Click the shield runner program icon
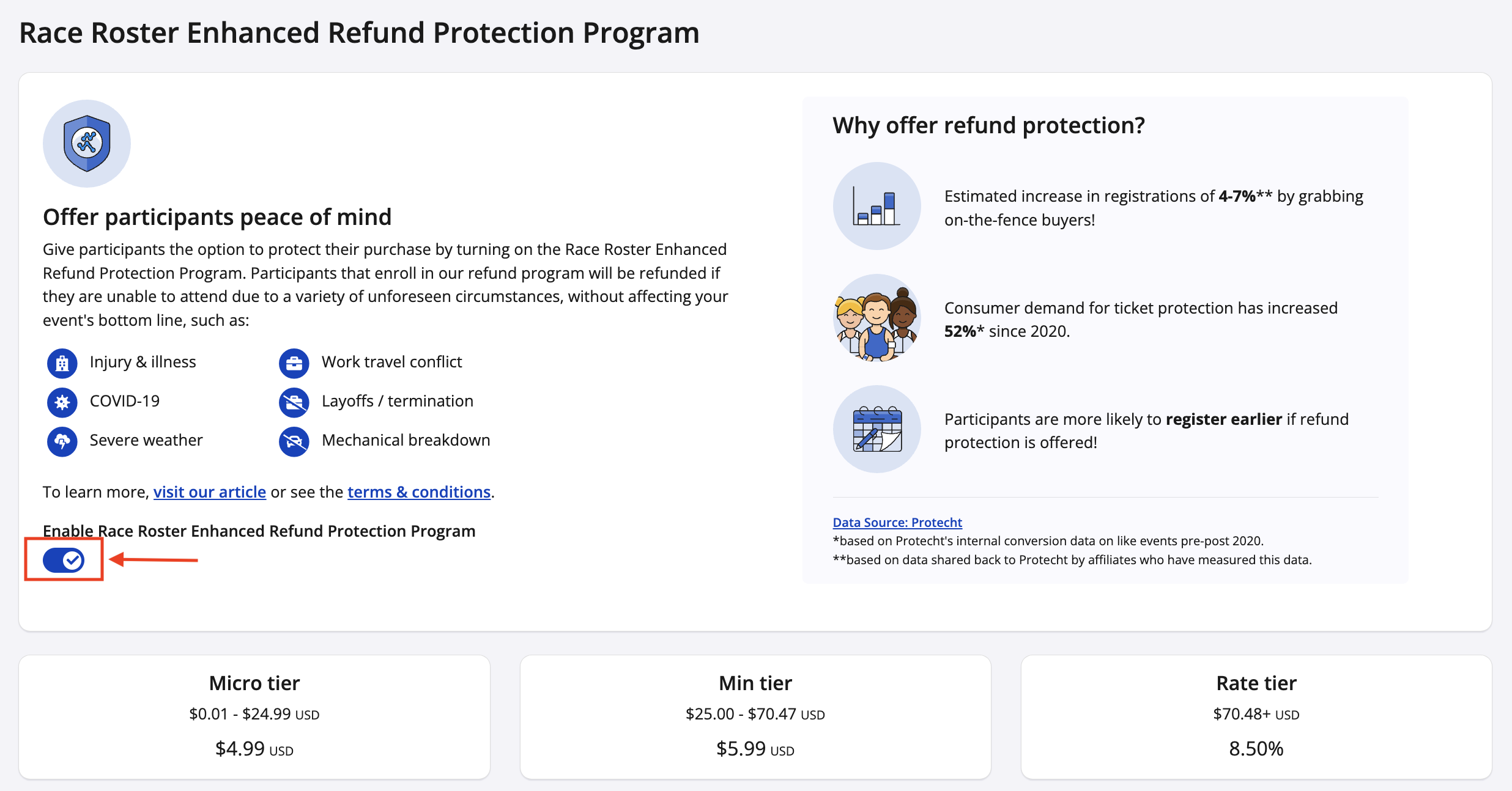The image size is (1512, 791). (87, 144)
